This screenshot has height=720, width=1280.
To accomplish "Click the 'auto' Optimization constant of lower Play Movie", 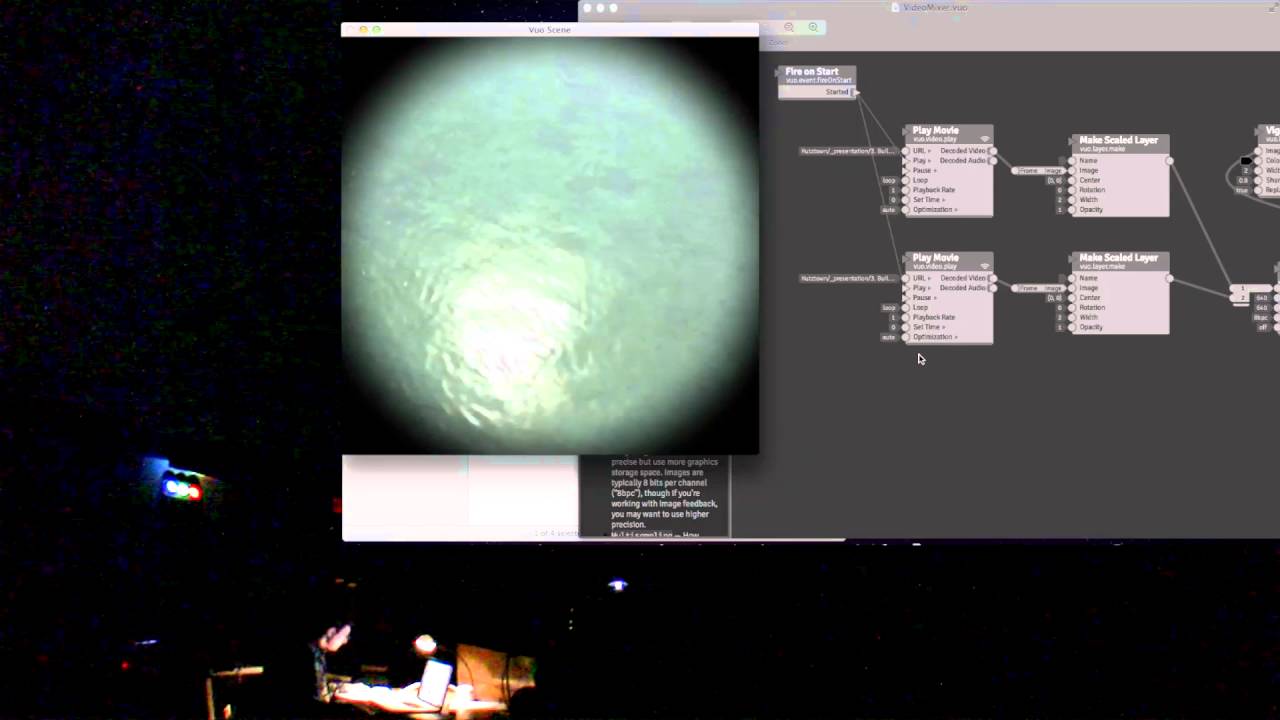I will tap(888, 337).
